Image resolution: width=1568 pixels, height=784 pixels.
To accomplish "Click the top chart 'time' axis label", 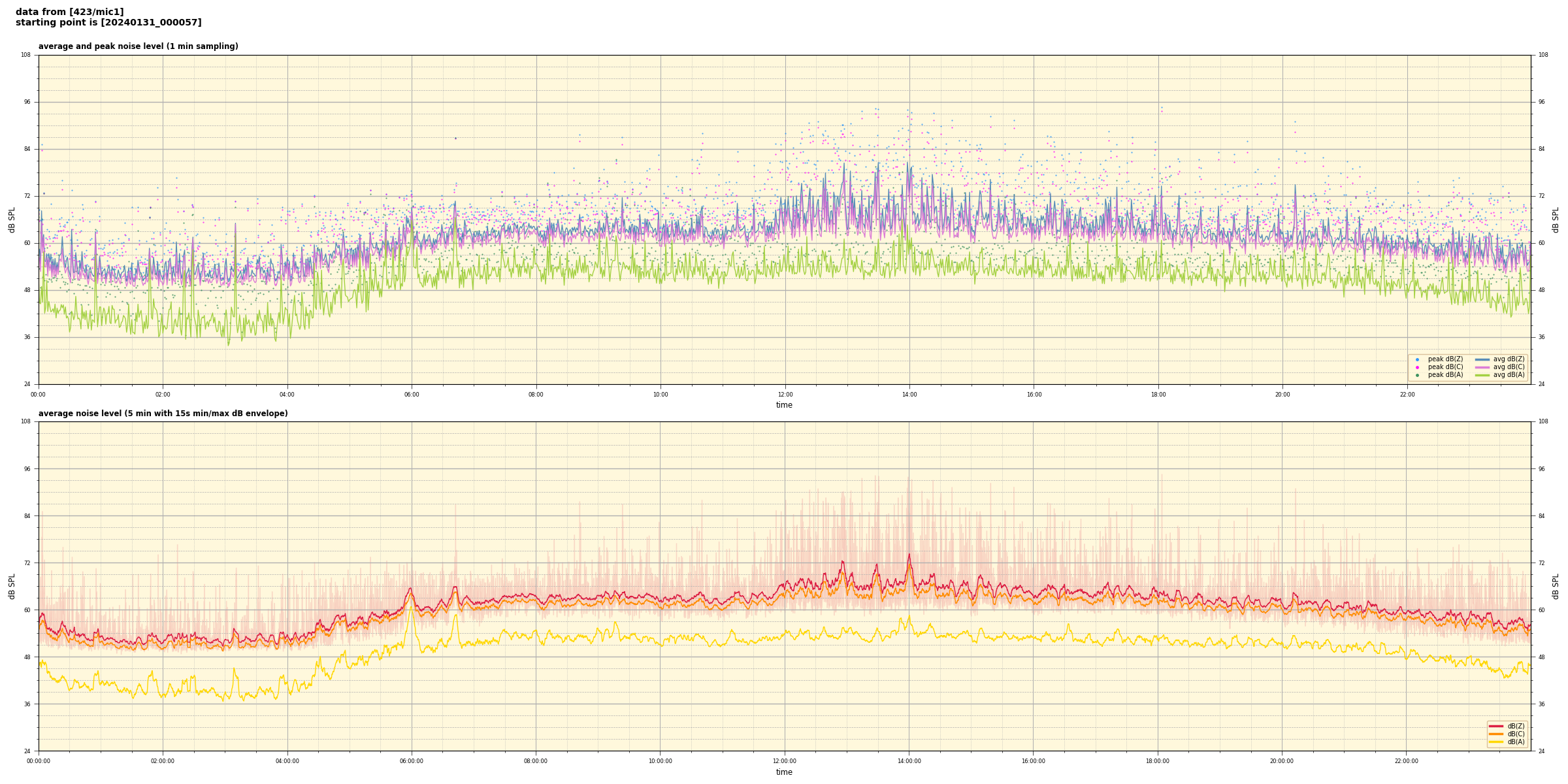I will pos(784,405).
